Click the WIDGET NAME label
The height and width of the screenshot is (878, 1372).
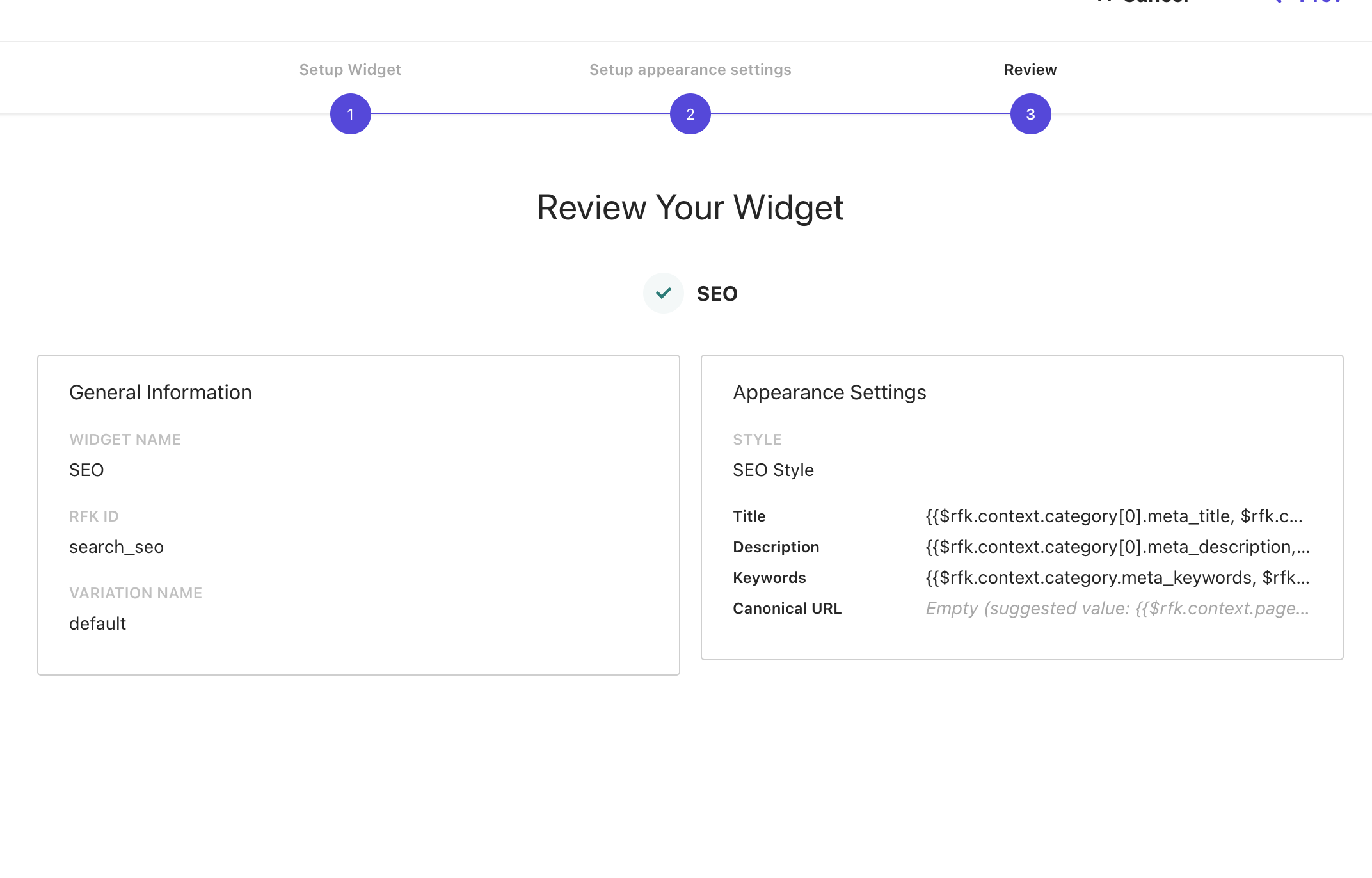[x=125, y=440]
